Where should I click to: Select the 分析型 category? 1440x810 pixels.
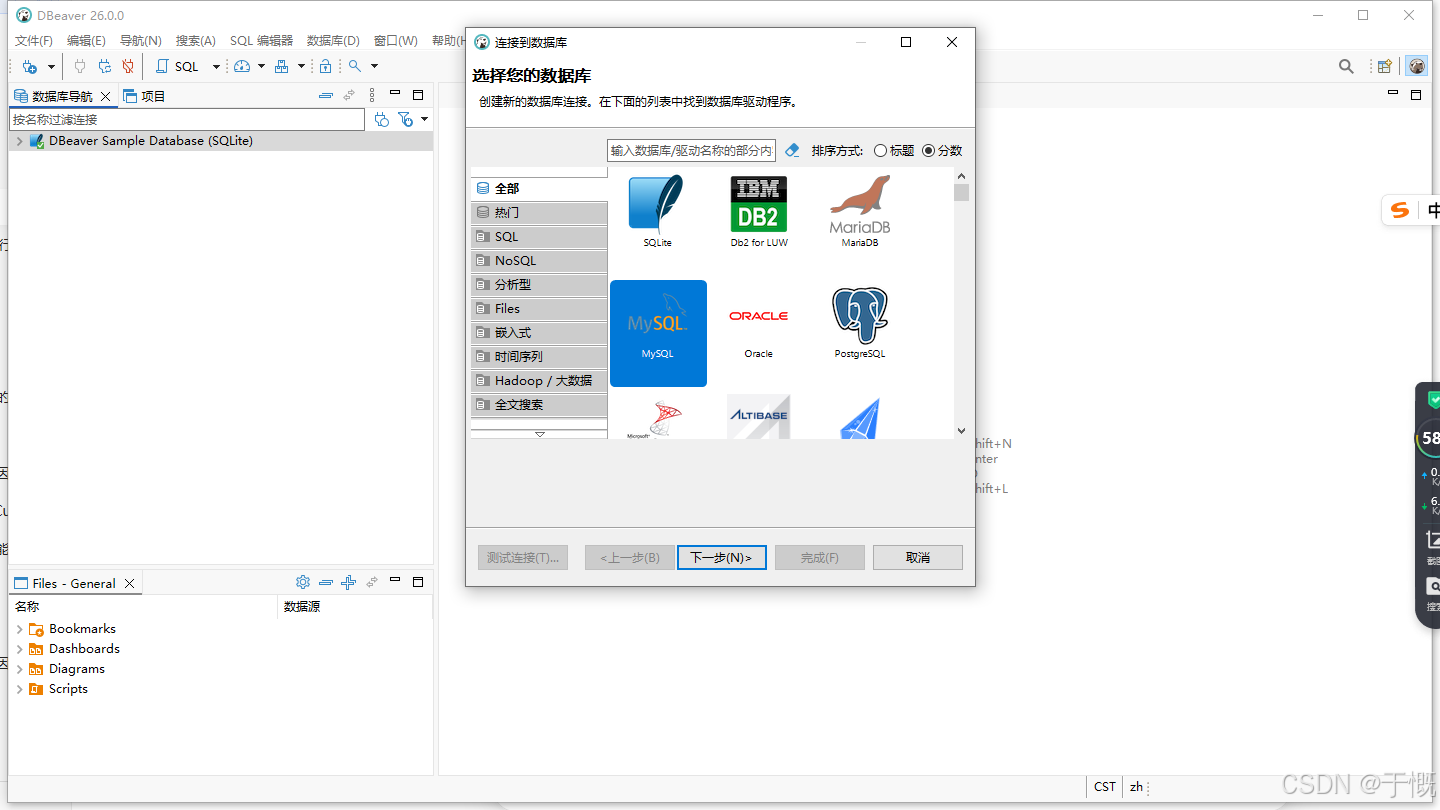tap(539, 284)
